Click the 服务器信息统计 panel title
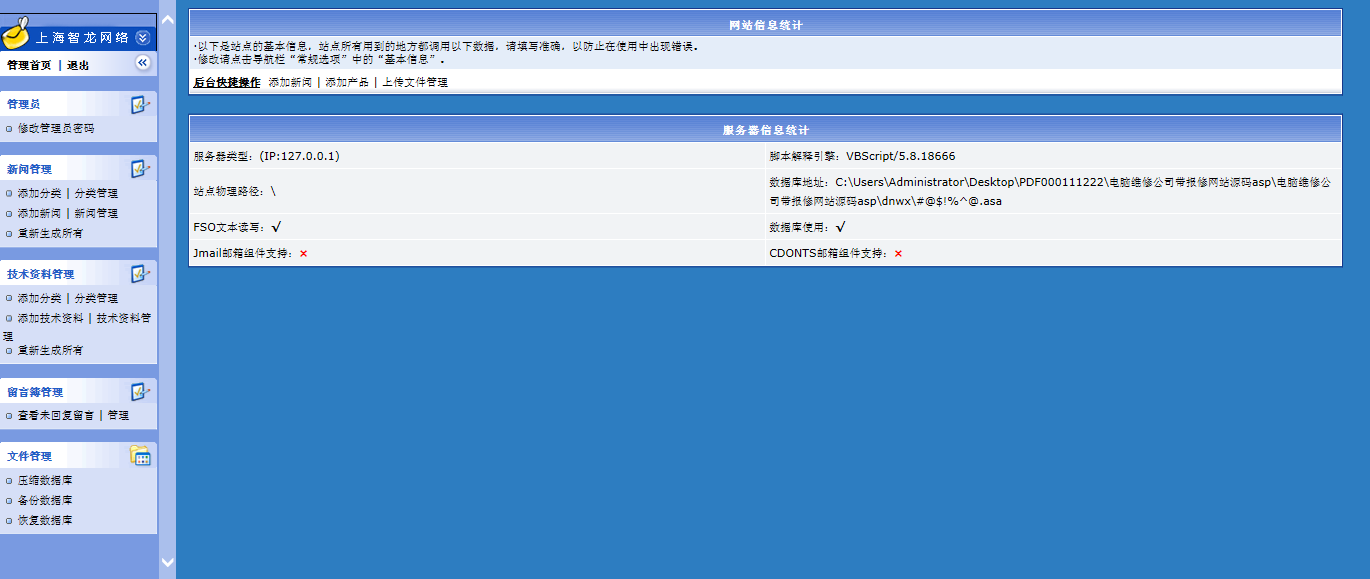1370x579 pixels. click(765, 130)
